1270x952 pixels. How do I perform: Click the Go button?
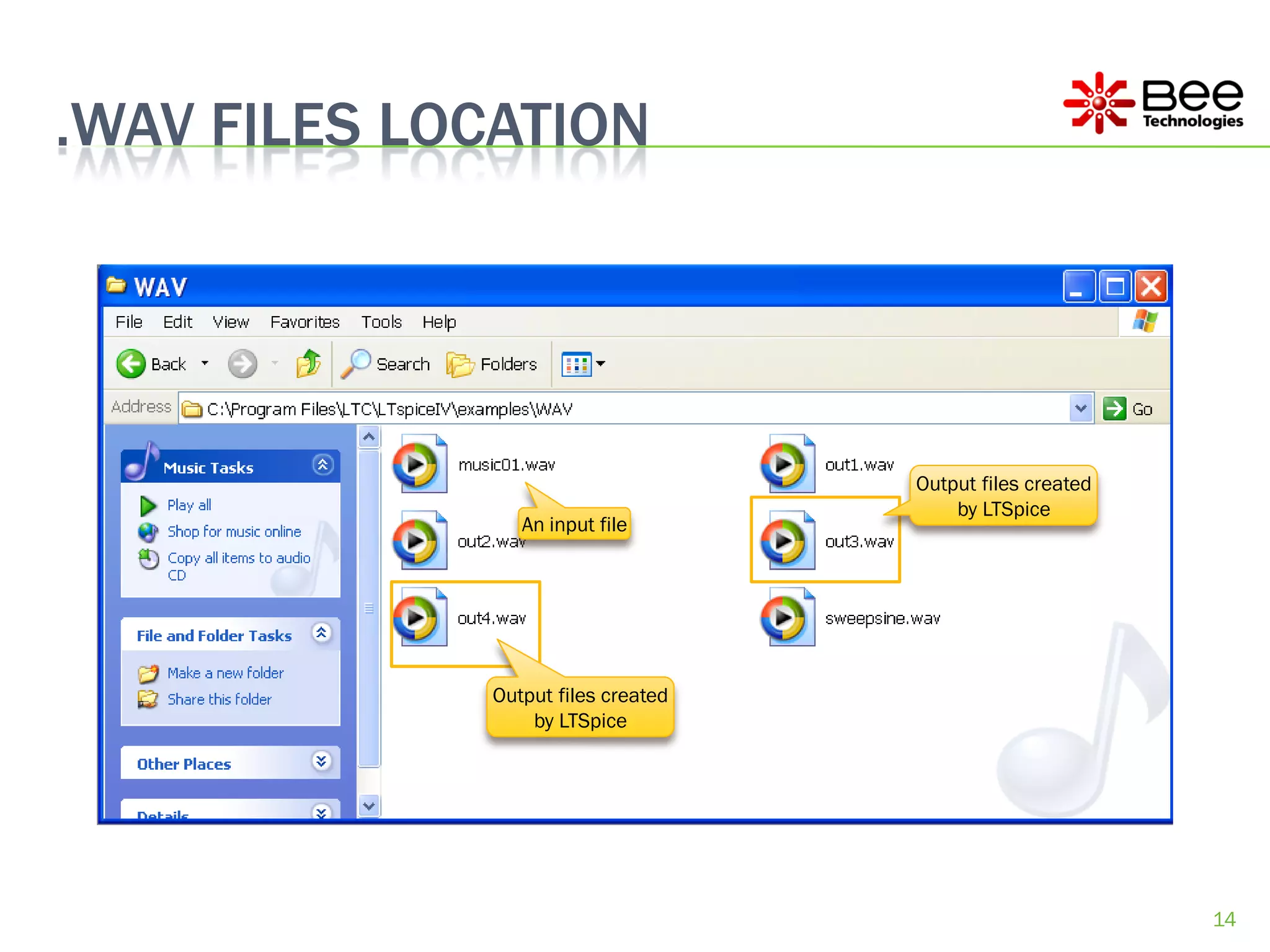1129,409
